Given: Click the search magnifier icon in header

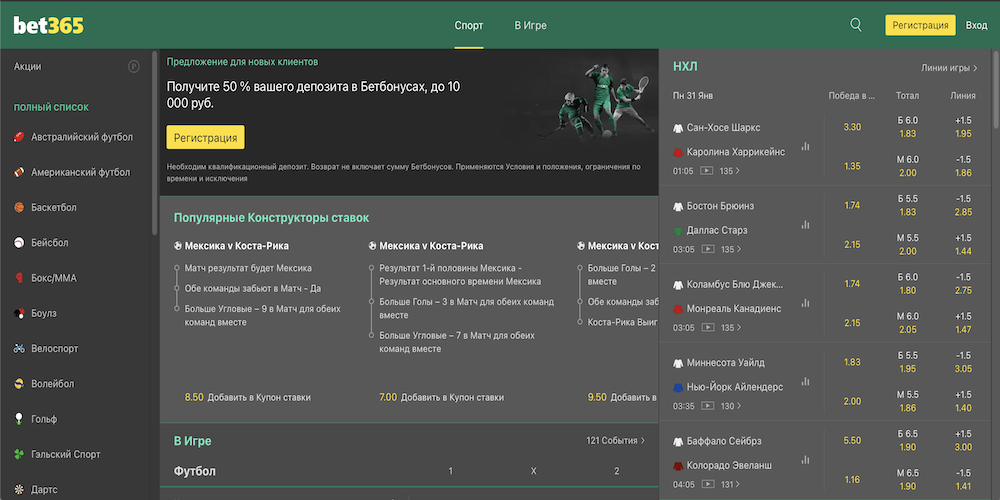Looking at the screenshot, I should (x=856, y=25).
